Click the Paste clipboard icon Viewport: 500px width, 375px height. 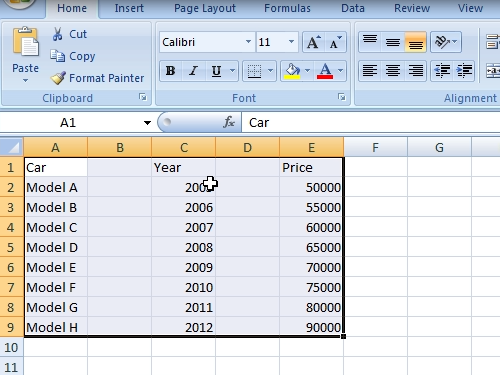click(x=26, y=43)
